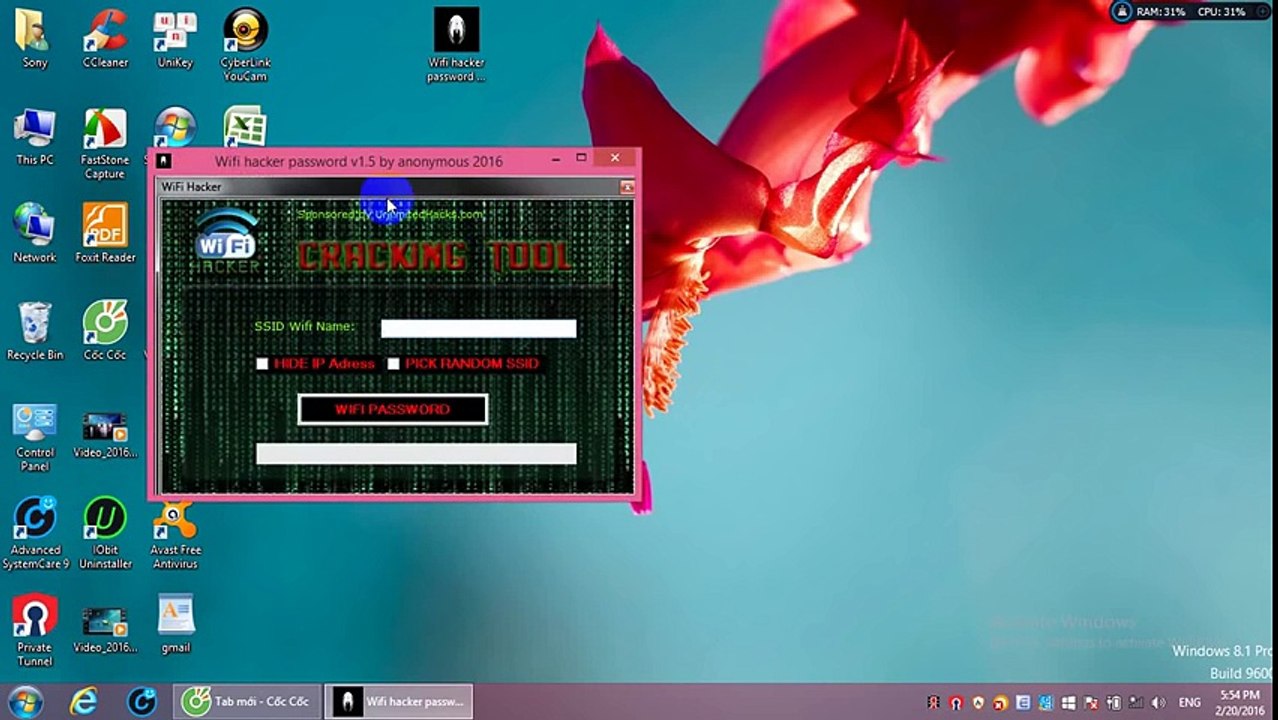Click the network signal tray icon
This screenshot has height=720, width=1278.
pyautogui.click(x=1137, y=703)
